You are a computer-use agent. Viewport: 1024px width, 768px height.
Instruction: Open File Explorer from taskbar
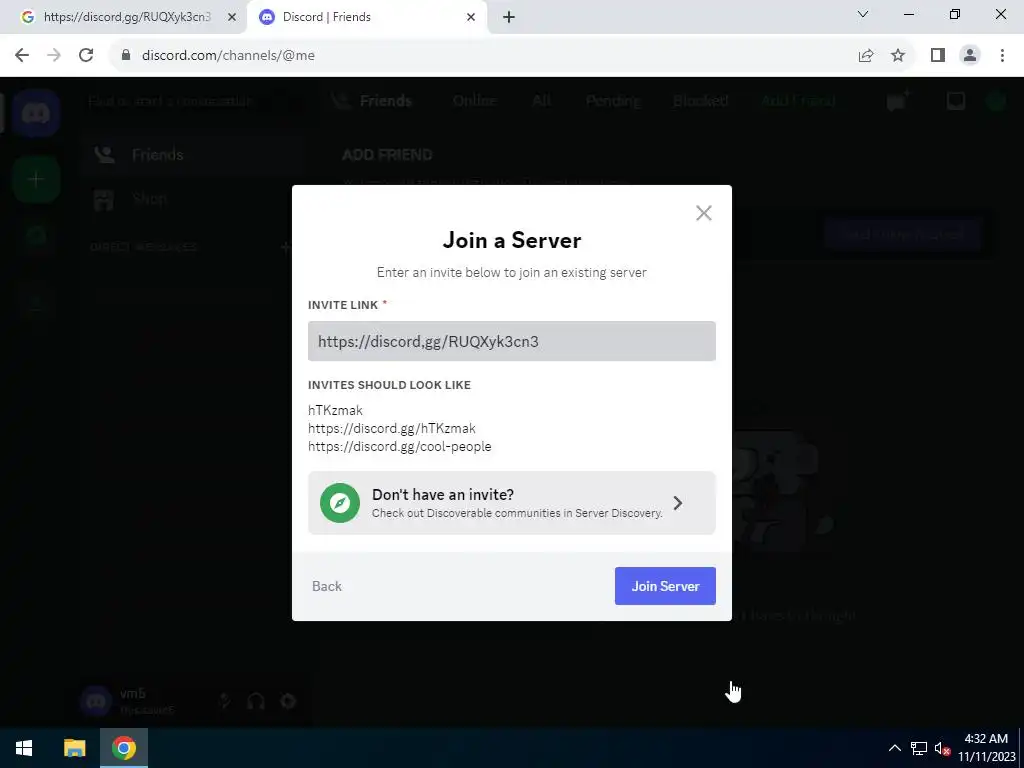(x=74, y=748)
